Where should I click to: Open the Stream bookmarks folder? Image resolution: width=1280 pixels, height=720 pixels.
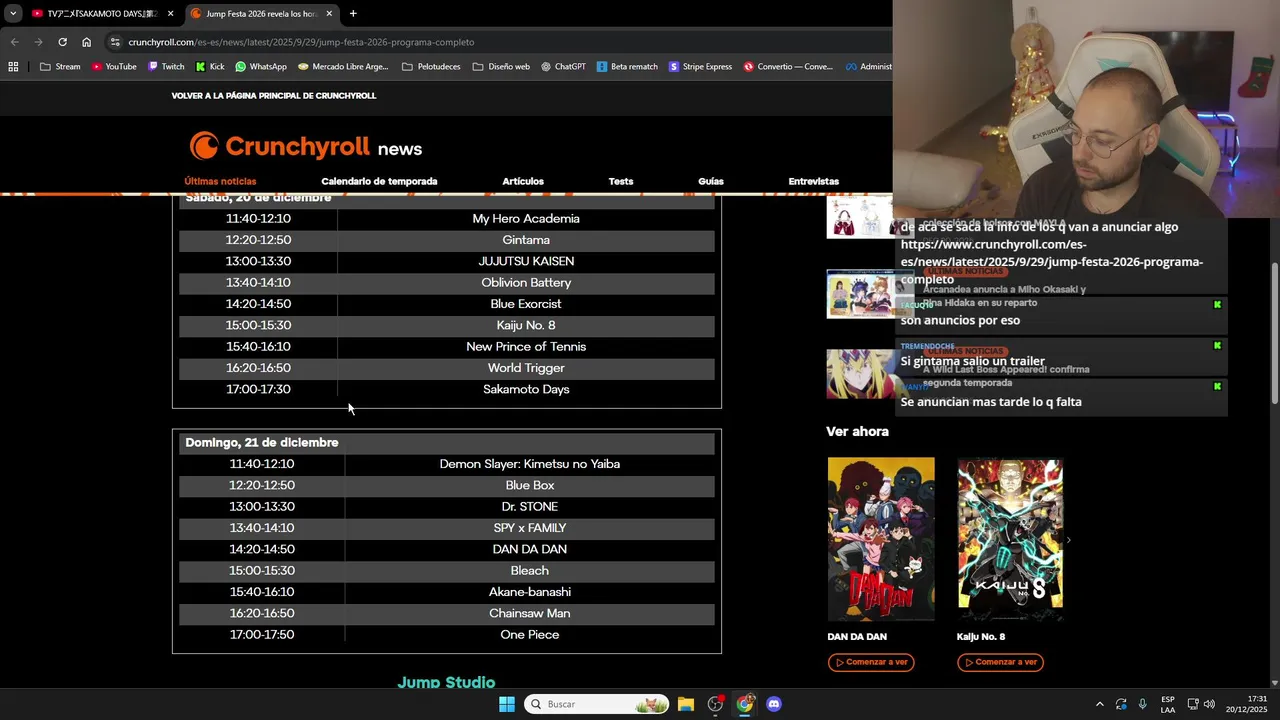[60, 67]
